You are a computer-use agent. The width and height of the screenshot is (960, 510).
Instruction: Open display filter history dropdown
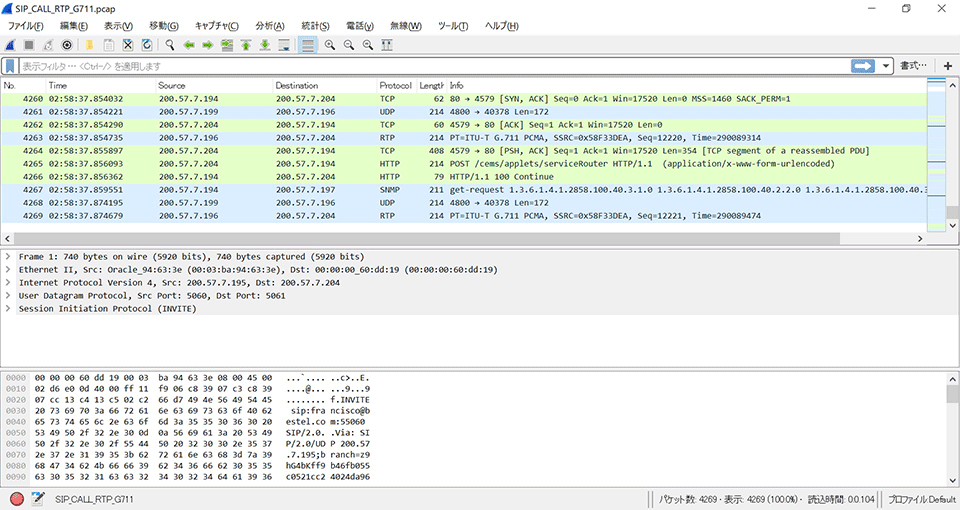coord(885,66)
